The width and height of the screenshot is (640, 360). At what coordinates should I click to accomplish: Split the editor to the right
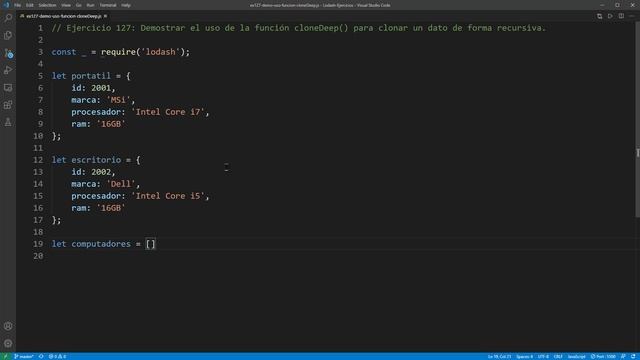621,16
